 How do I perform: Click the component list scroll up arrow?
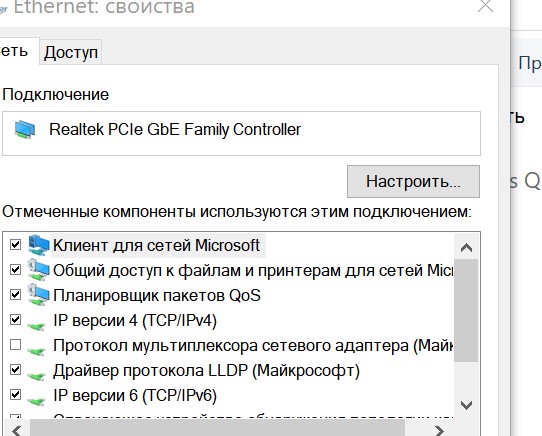(466, 247)
